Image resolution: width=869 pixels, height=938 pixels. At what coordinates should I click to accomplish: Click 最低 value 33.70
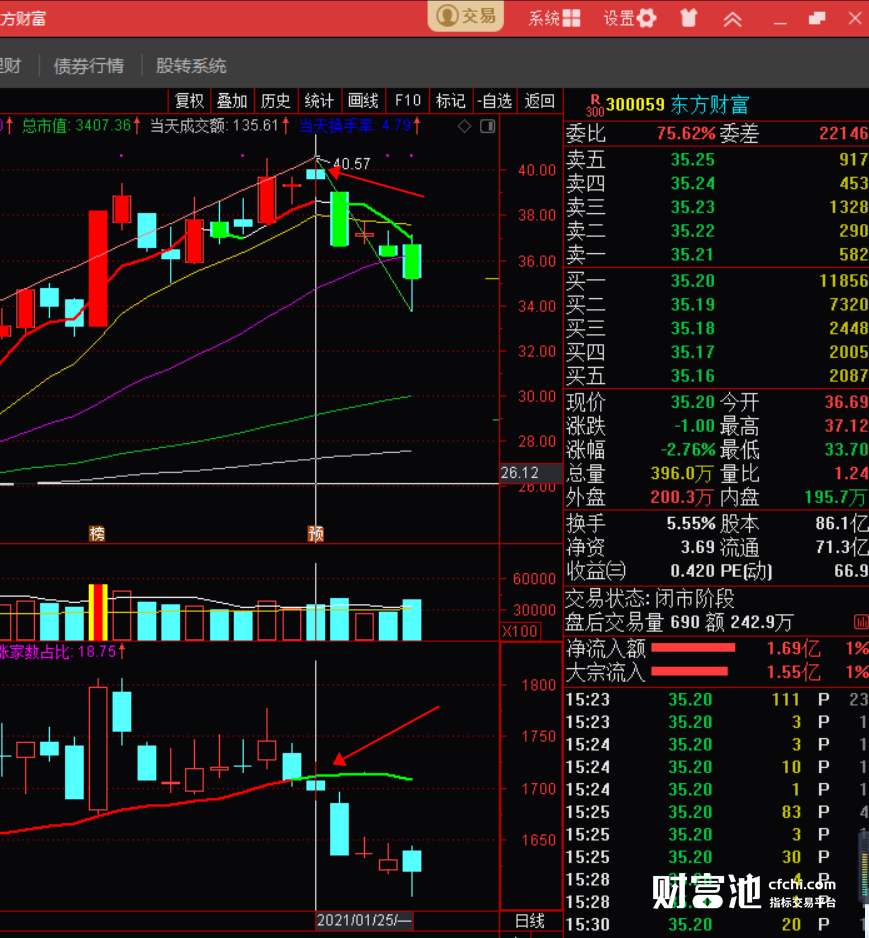[846, 450]
